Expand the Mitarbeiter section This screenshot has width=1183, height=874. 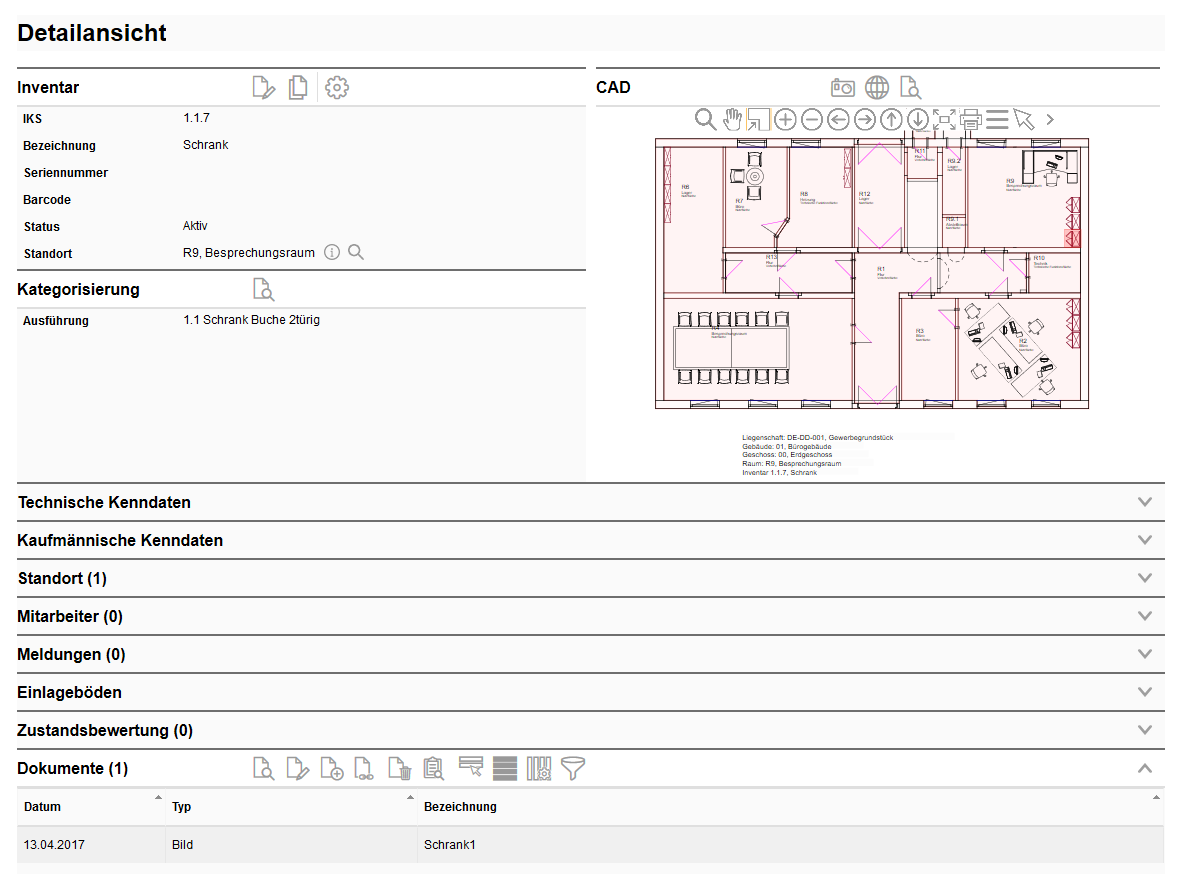[x=1144, y=616]
